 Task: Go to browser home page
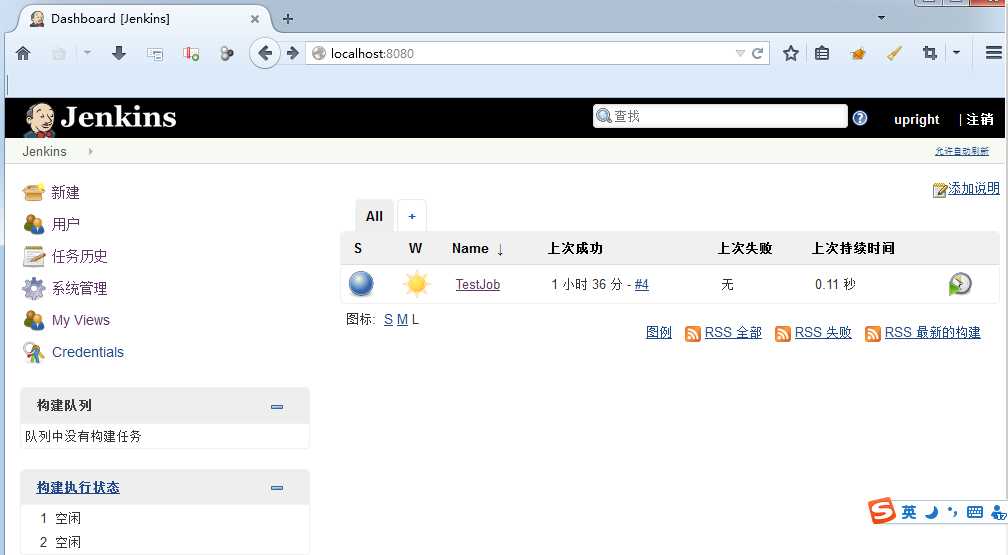click(23, 53)
